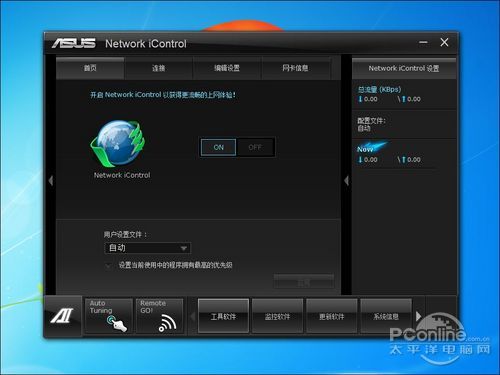
Task: Open the Network iControl 设置 panel header
Action: 404,68
